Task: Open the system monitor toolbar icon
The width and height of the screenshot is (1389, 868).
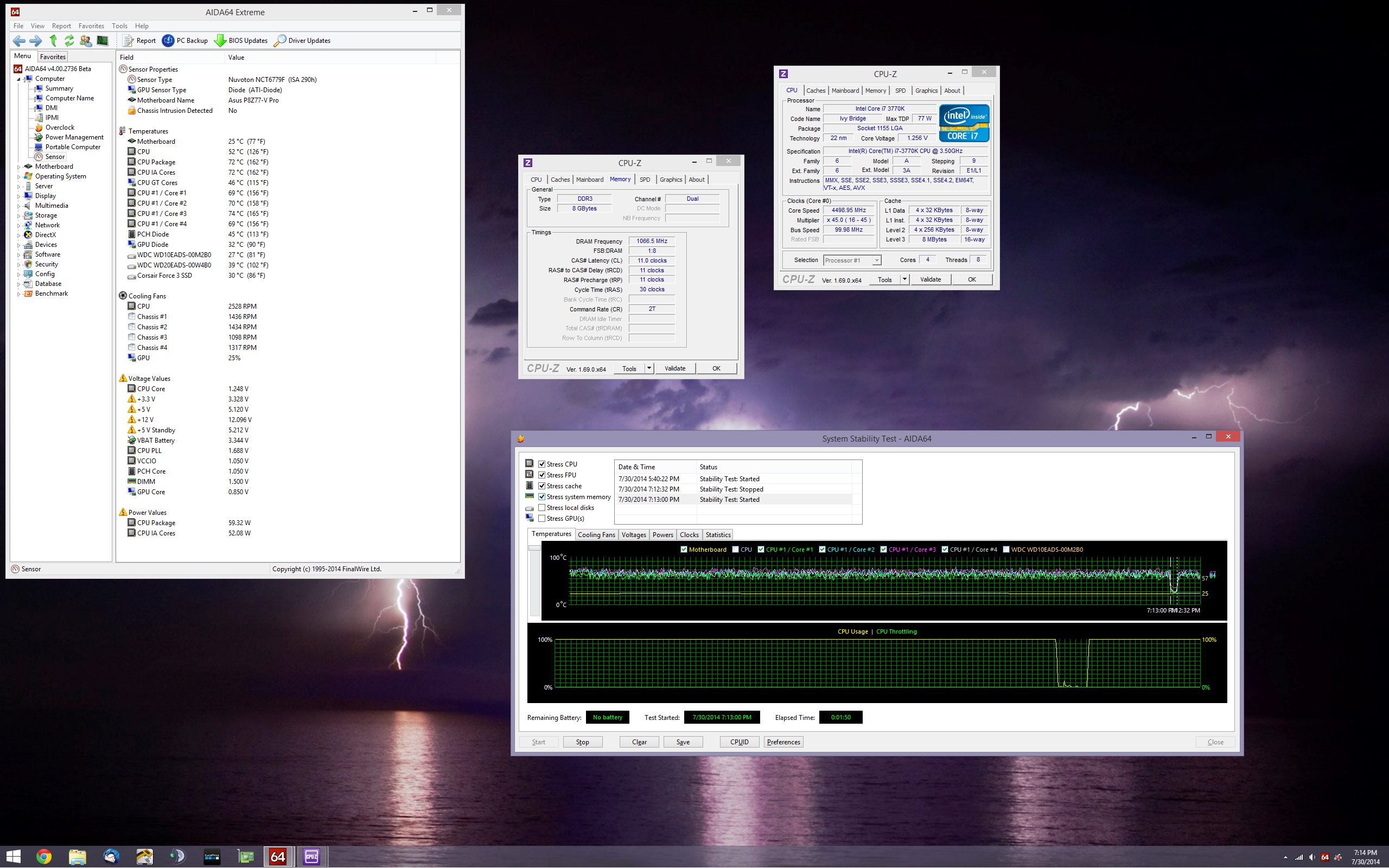Action: pos(103,40)
